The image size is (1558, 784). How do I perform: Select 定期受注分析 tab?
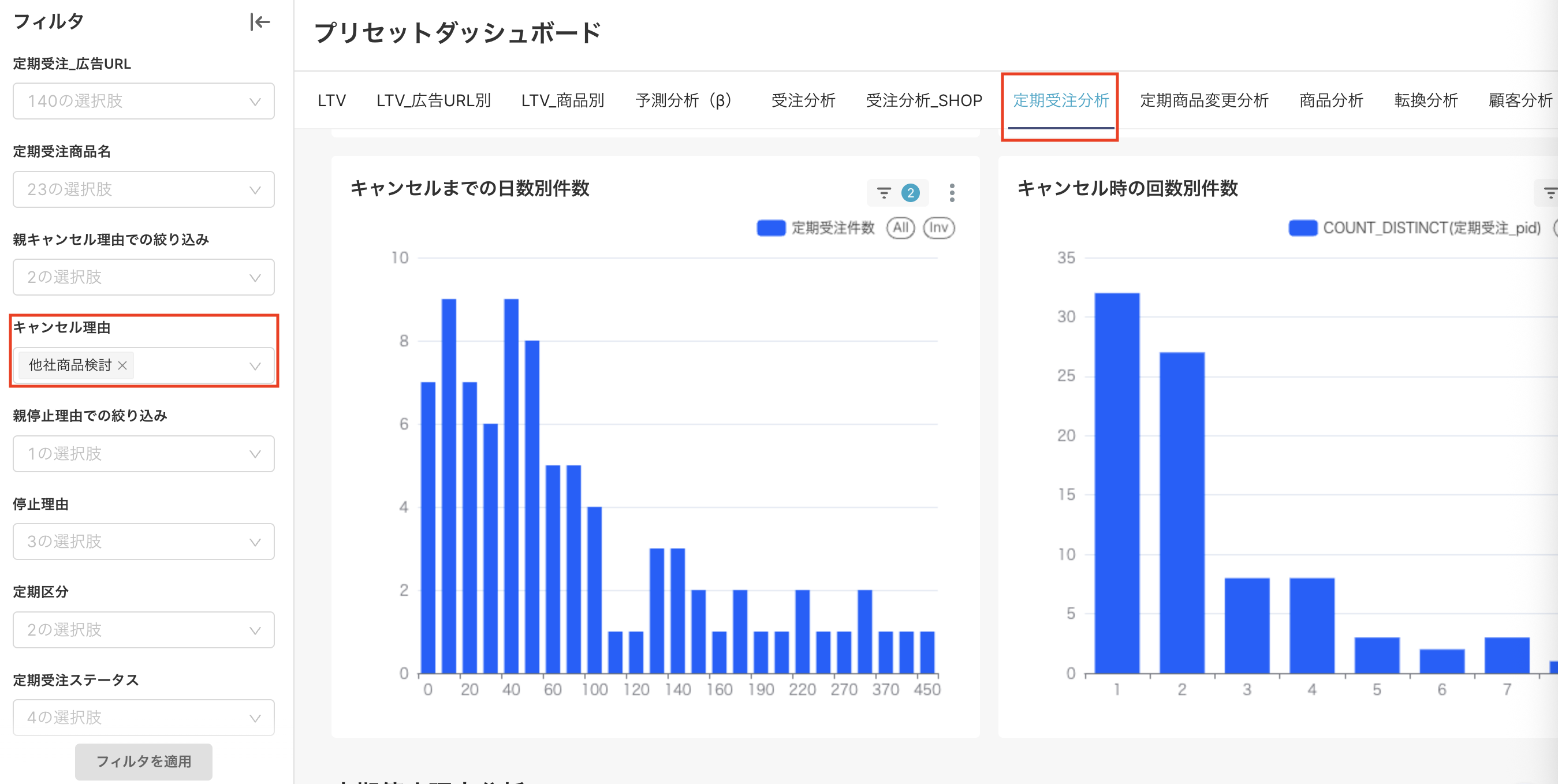pos(1061,100)
